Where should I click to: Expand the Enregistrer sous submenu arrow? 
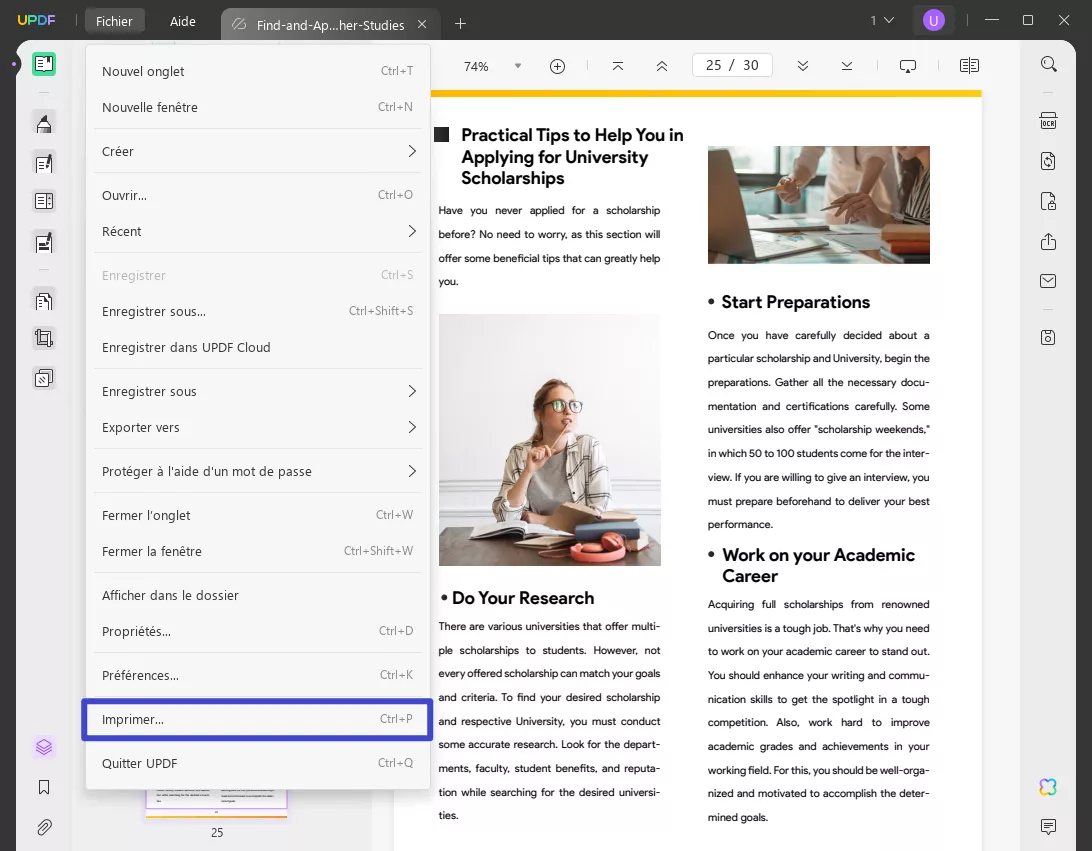point(412,391)
